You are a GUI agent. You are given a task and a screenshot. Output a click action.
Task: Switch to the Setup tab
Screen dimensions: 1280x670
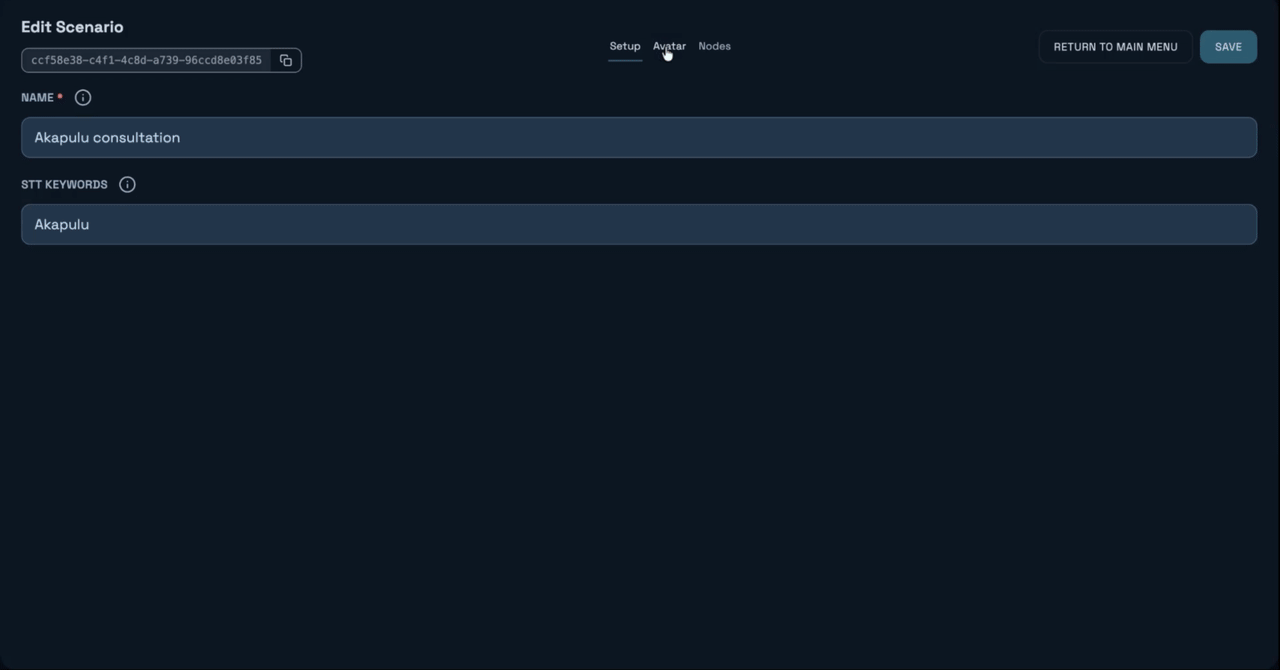[x=625, y=46]
